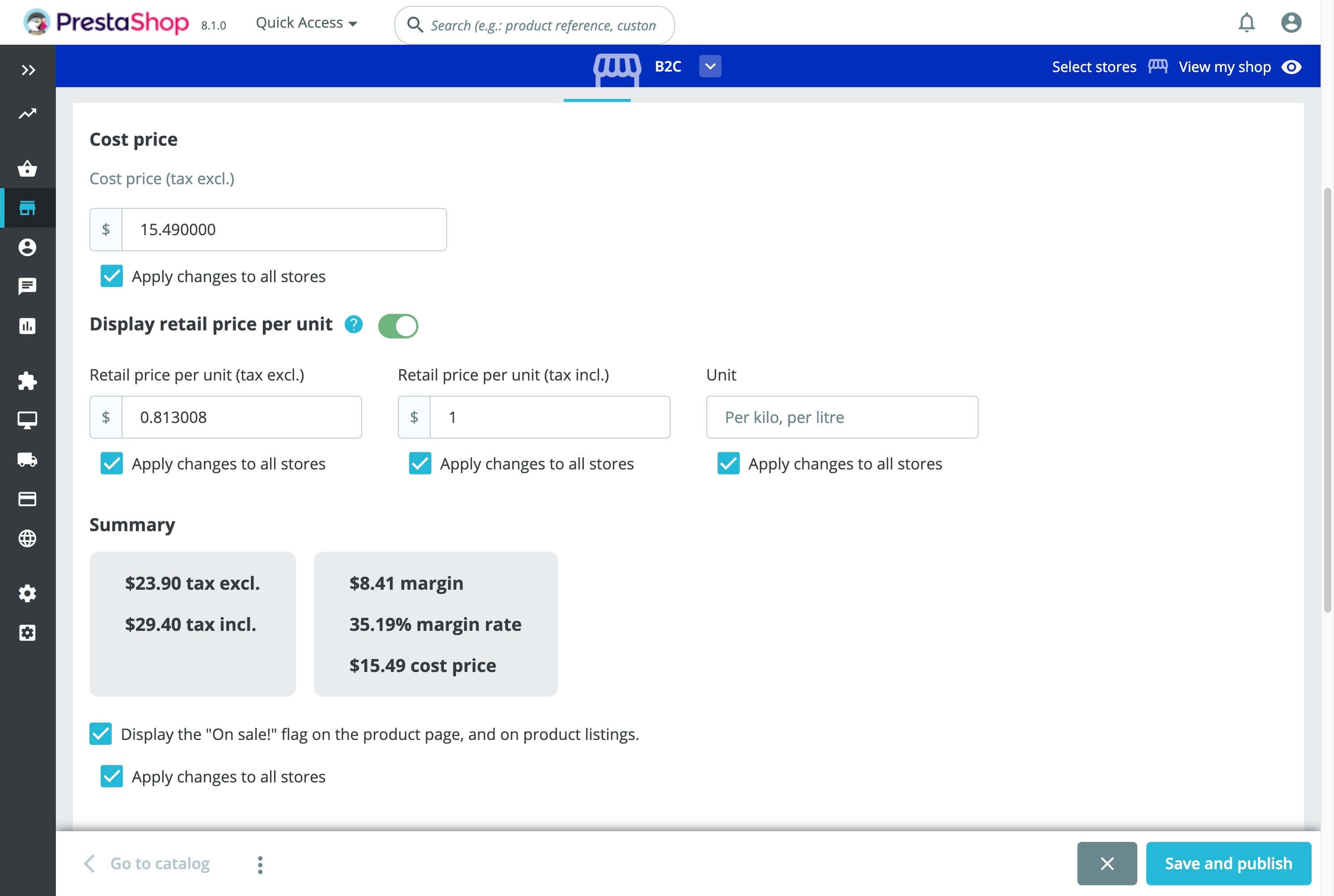Click the B2C store icon

(617, 69)
